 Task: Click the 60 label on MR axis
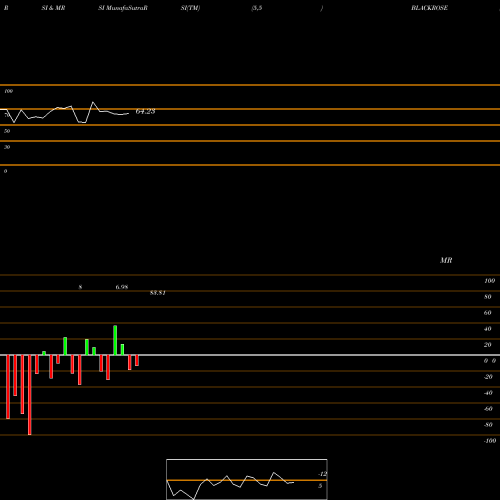(488, 313)
